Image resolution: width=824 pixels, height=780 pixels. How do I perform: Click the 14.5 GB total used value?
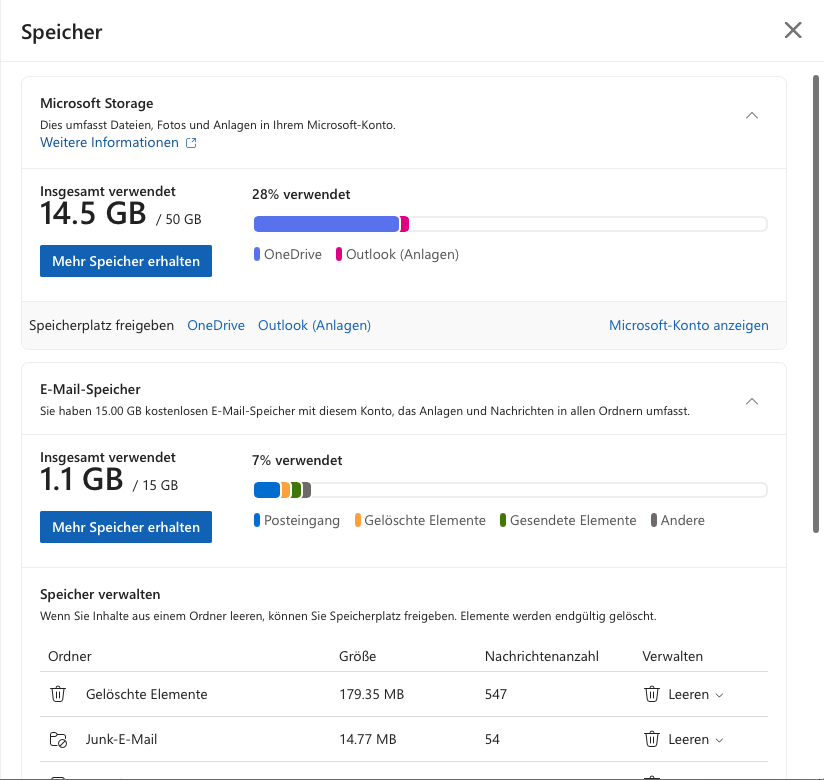tap(93, 213)
